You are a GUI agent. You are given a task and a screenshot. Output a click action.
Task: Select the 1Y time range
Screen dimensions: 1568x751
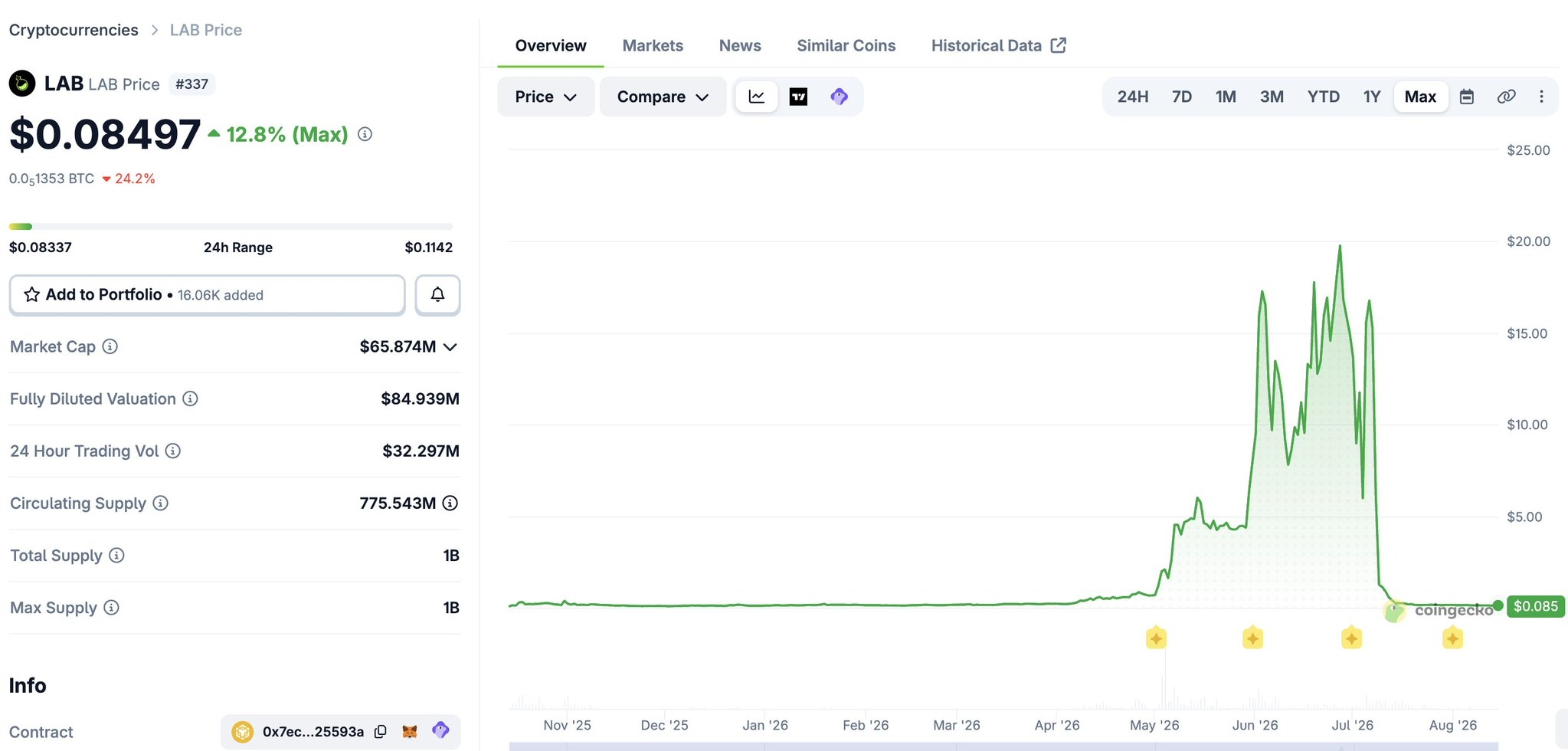[1371, 97]
